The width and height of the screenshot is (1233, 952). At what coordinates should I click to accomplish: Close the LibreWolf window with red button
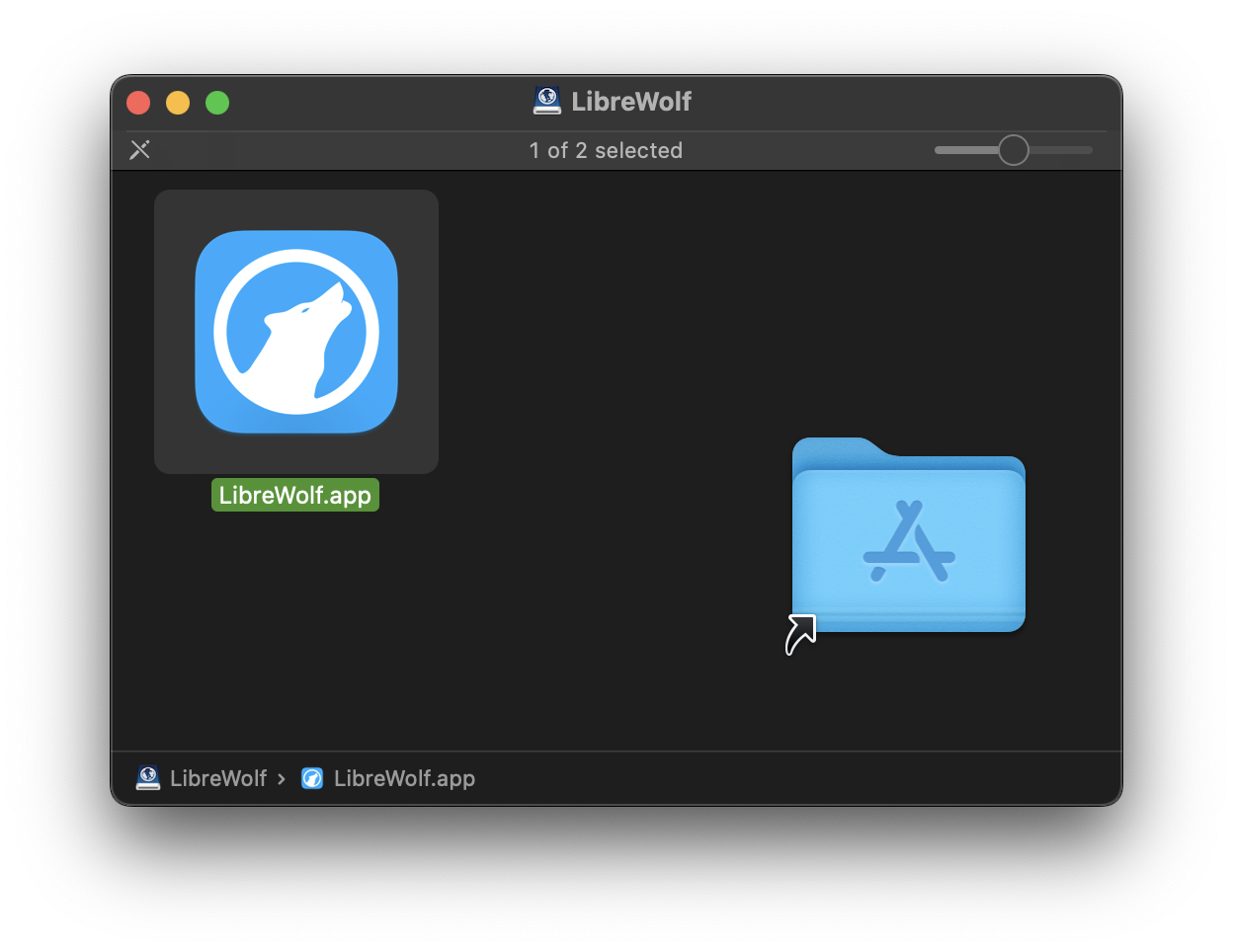coord(138,103)
